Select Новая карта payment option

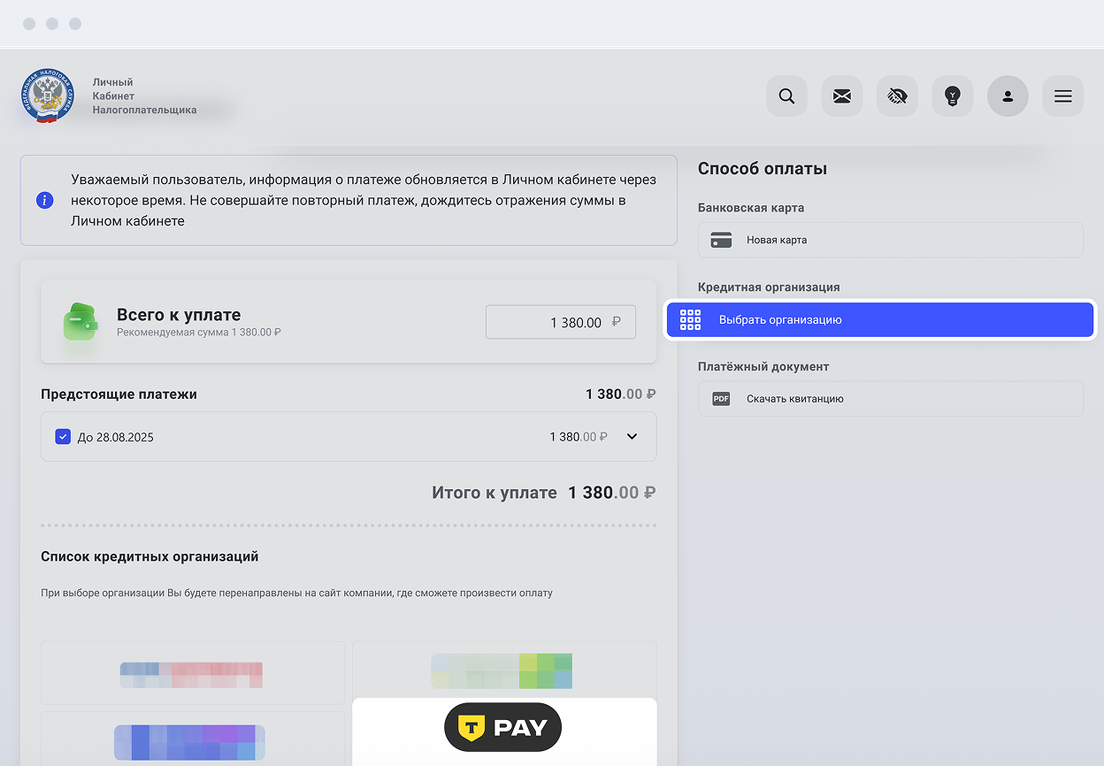890,240
